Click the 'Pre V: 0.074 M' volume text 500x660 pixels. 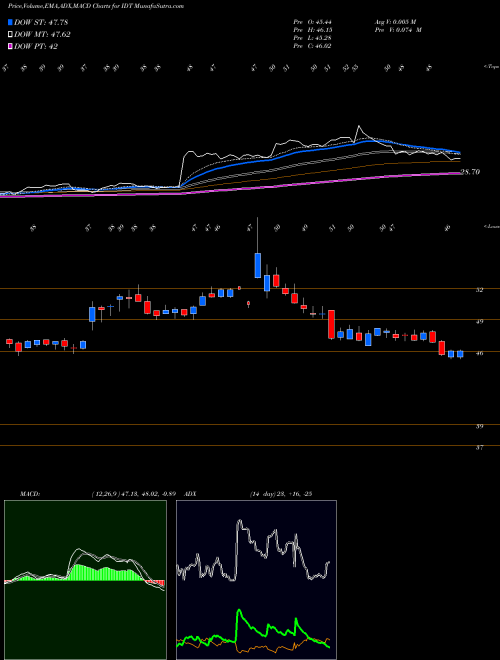coord(398,30)
